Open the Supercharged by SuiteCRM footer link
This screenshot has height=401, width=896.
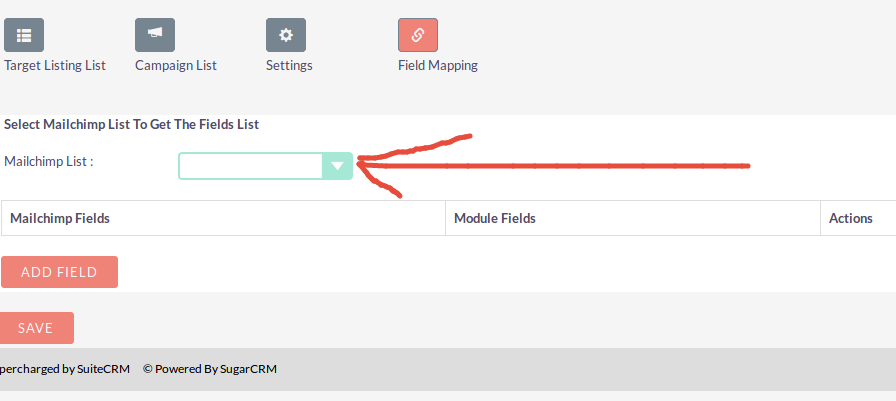65,369
